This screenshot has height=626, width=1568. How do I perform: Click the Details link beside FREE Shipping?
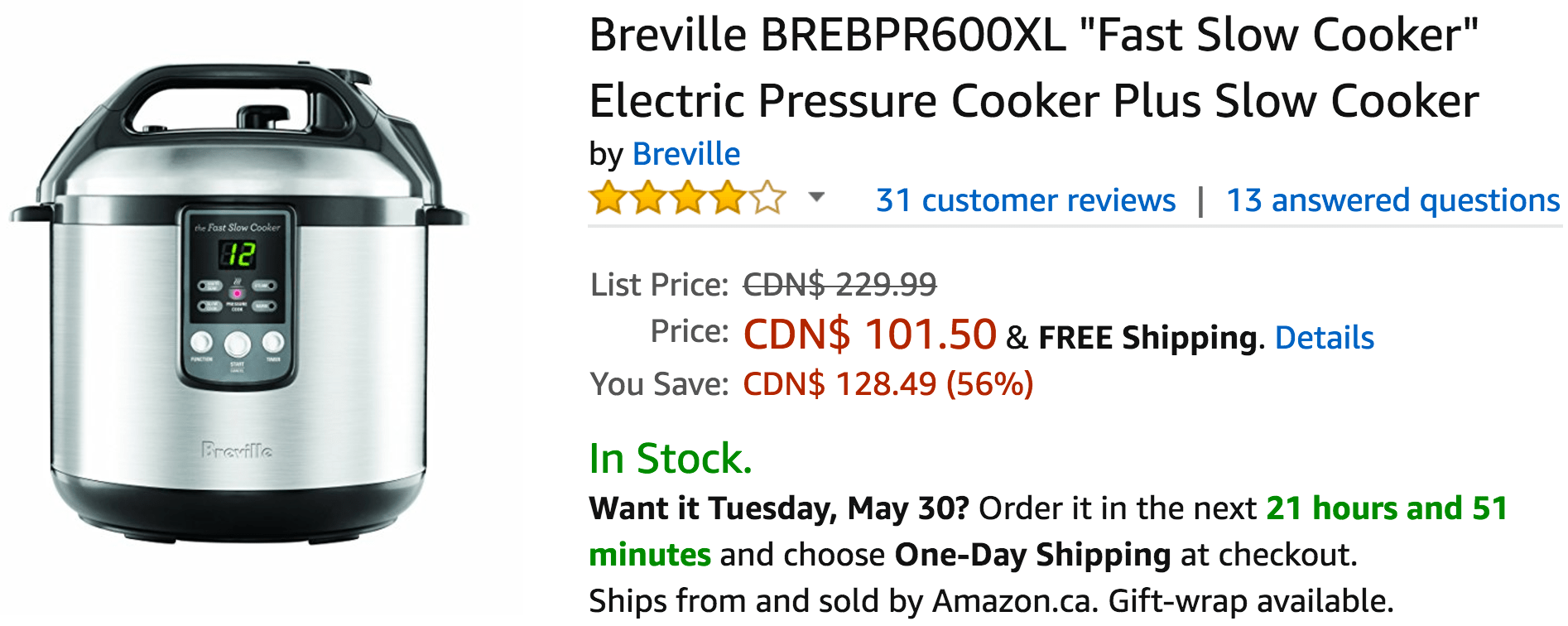click(1324, 338)
